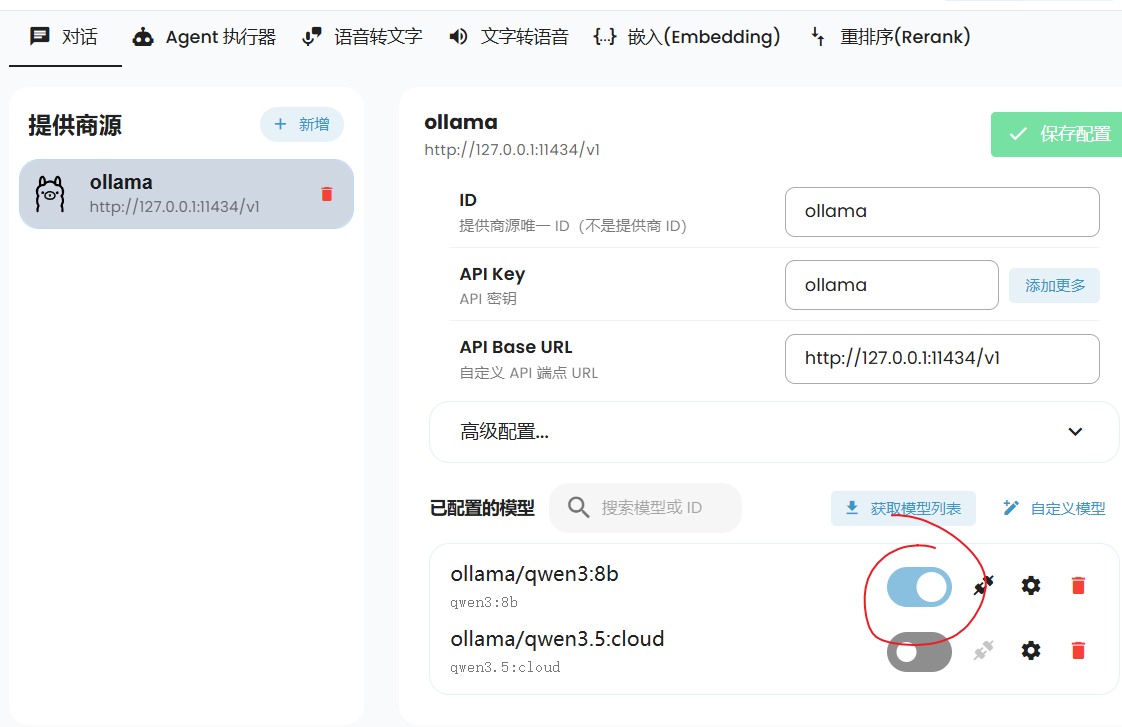Click the ollama/qwen3.5:cloud model name
This screenshot has height=727, width=1122.
point(557,638)
